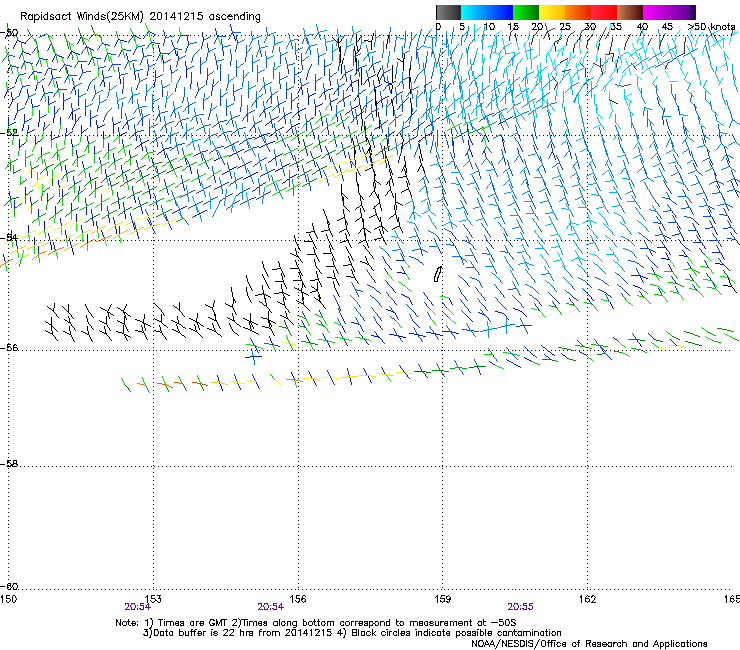Click the '20:54' time stamp beside longitude 153
This screenshot has width=740, height=650.
click(x=137, y=607)
